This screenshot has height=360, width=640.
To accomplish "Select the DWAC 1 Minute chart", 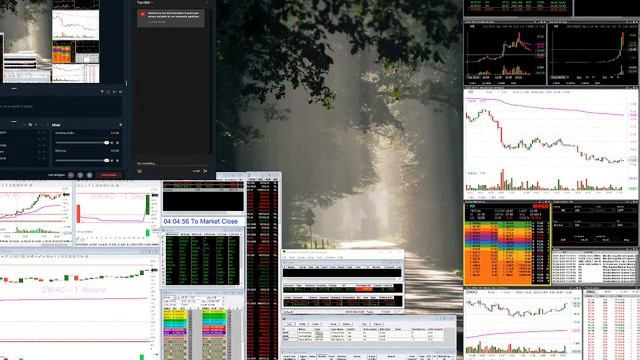I will click(x=80, y=304).
